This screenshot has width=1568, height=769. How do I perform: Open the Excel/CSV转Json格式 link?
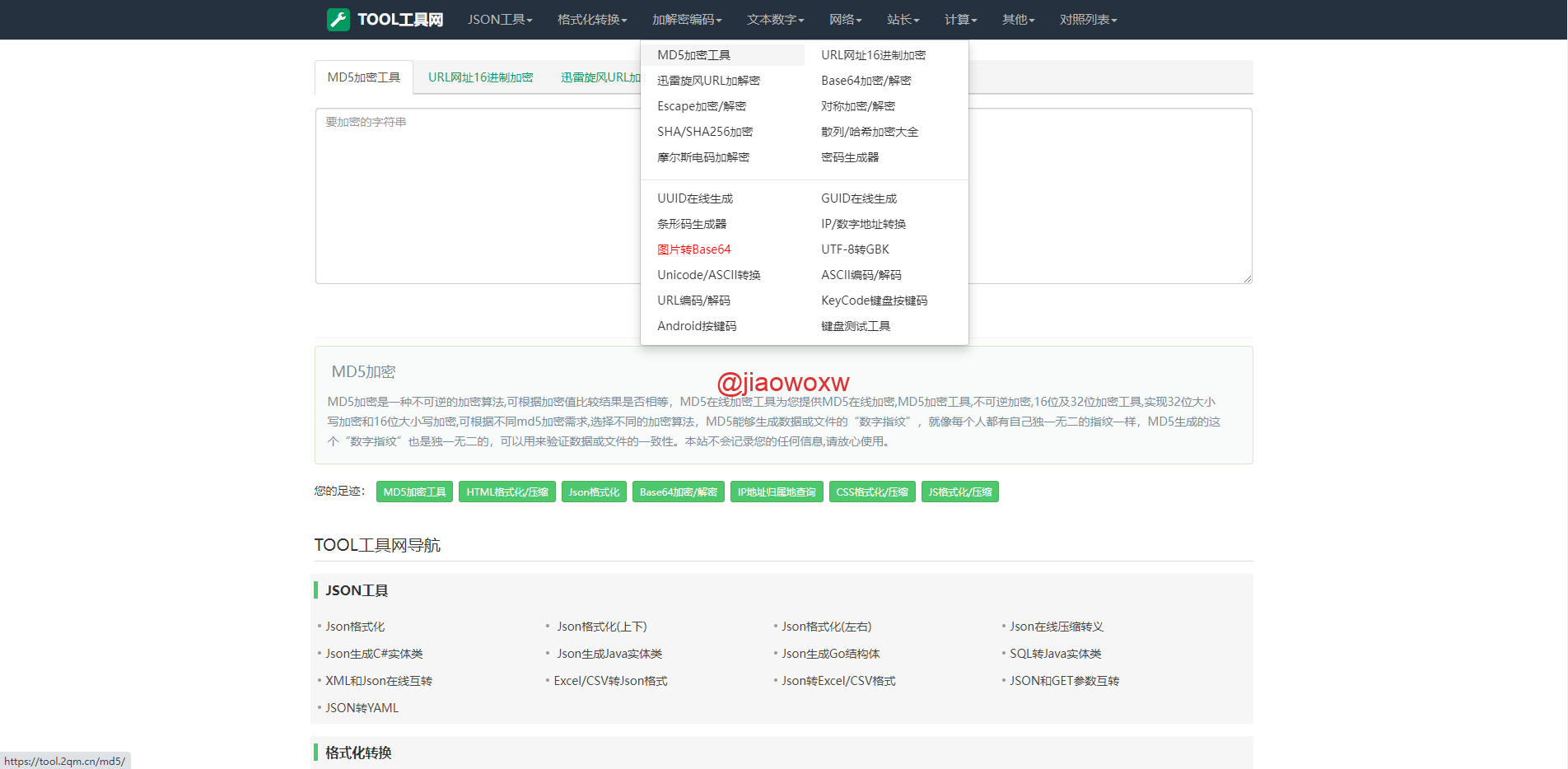tap(610, 681)
